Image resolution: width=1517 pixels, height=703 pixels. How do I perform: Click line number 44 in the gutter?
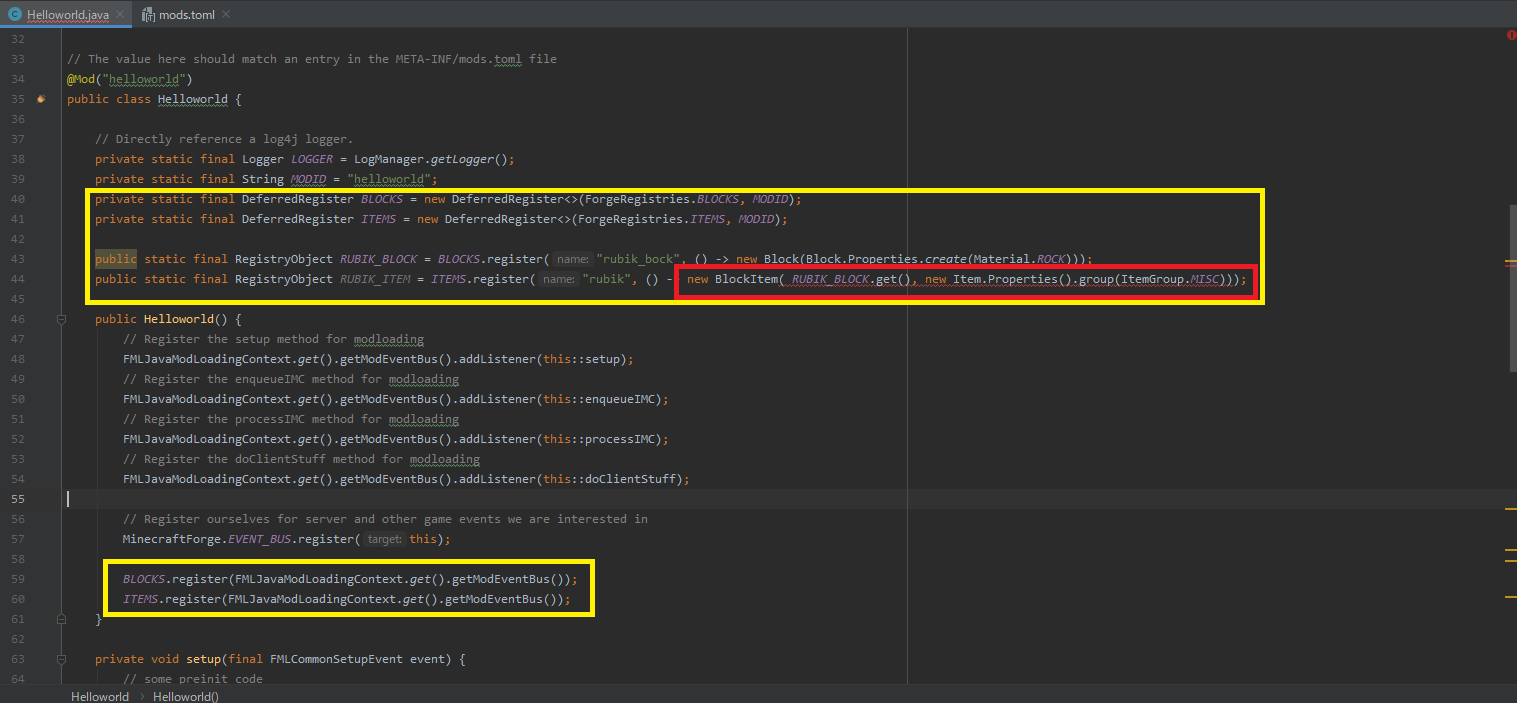coord(18,279)
